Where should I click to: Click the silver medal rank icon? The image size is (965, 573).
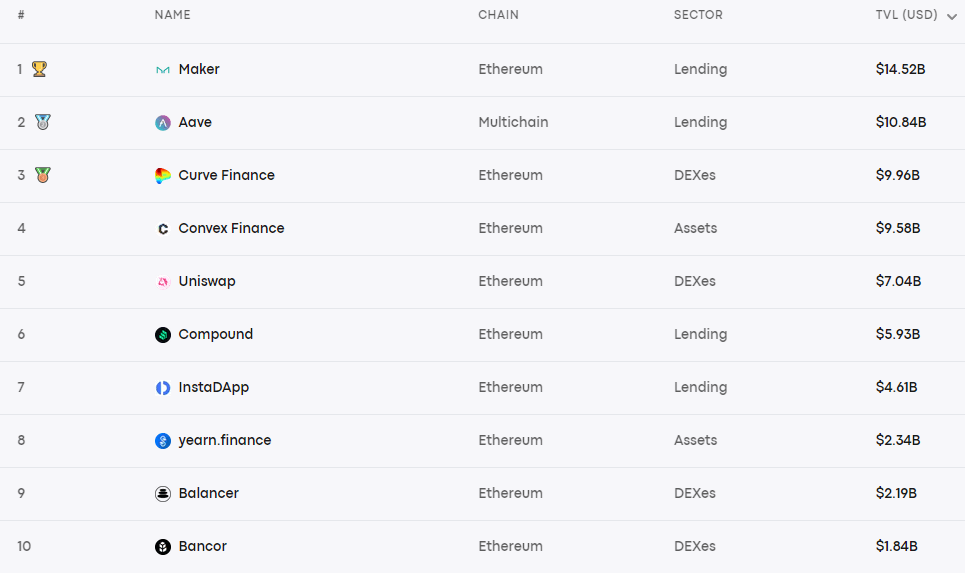tap(42, 122)
